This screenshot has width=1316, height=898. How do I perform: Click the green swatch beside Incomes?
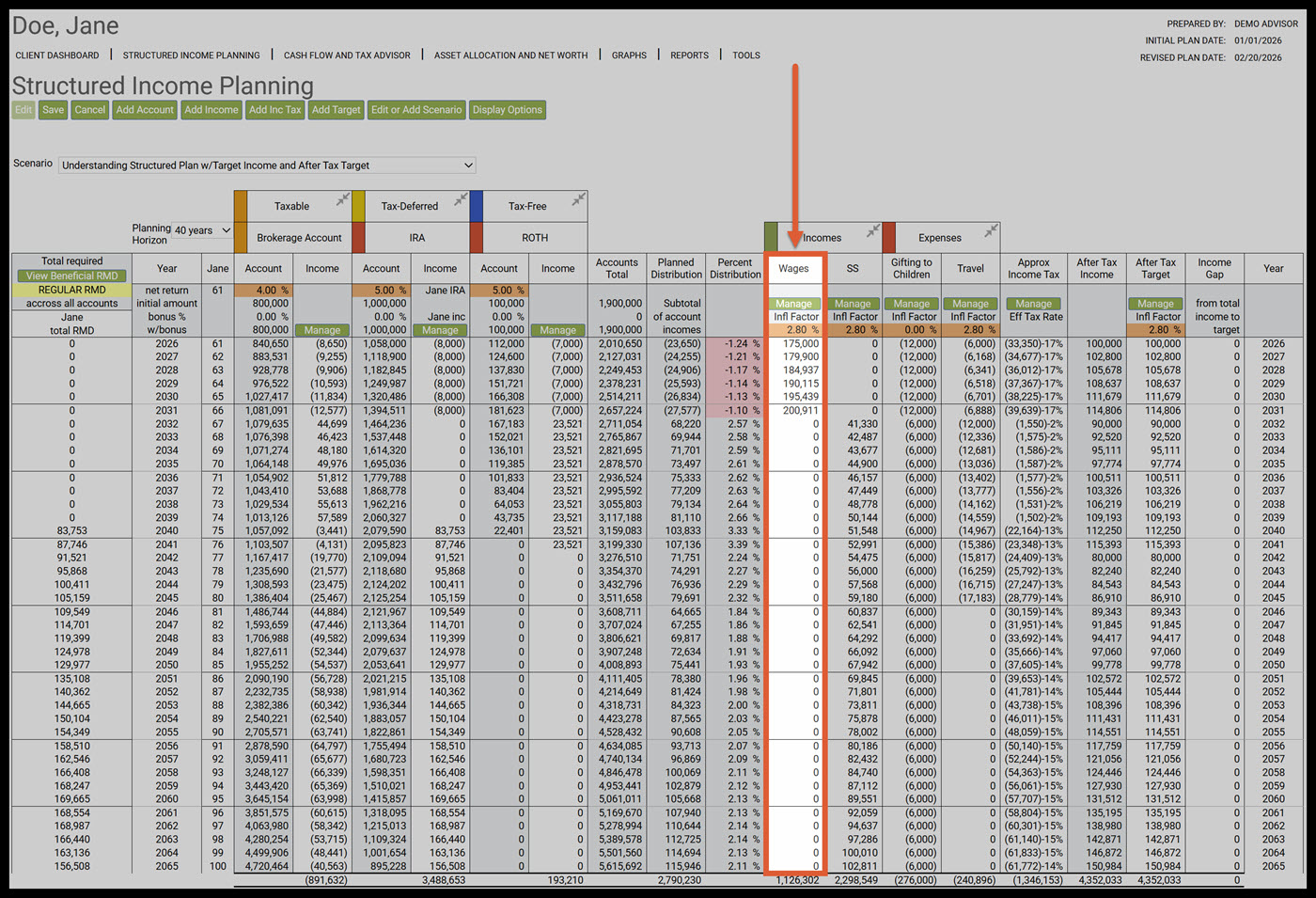point(771,237)
